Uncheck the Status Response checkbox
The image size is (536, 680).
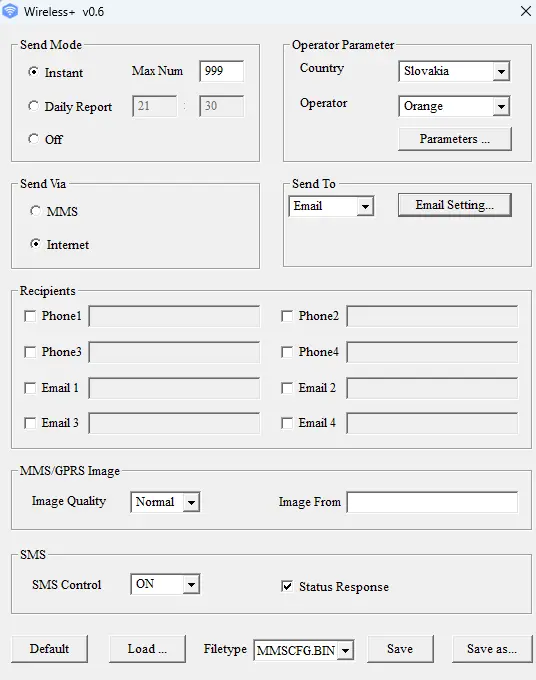tap(287, 586)
